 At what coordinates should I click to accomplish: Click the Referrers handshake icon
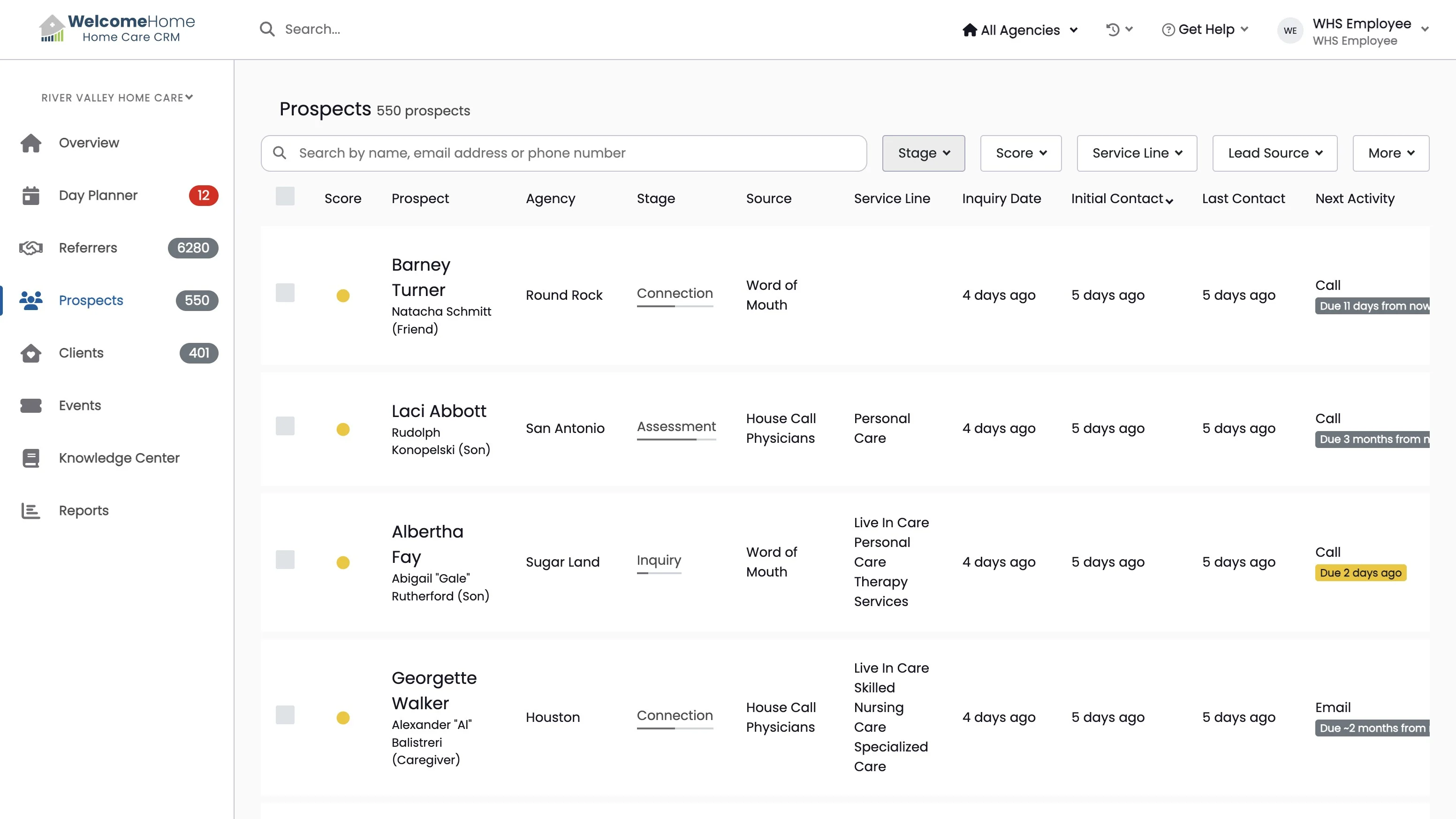click(x=31, y=248)
